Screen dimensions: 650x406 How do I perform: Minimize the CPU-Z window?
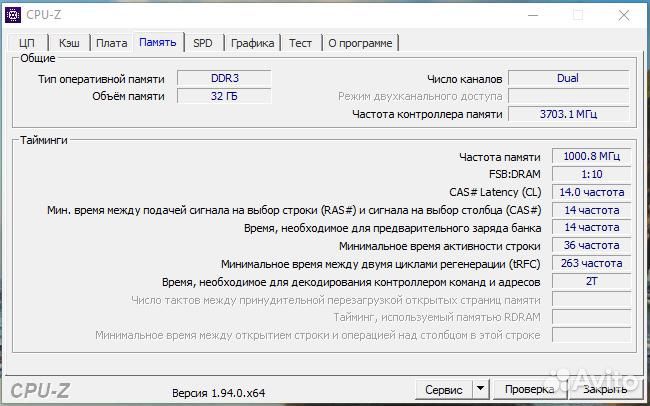[533, 15]
